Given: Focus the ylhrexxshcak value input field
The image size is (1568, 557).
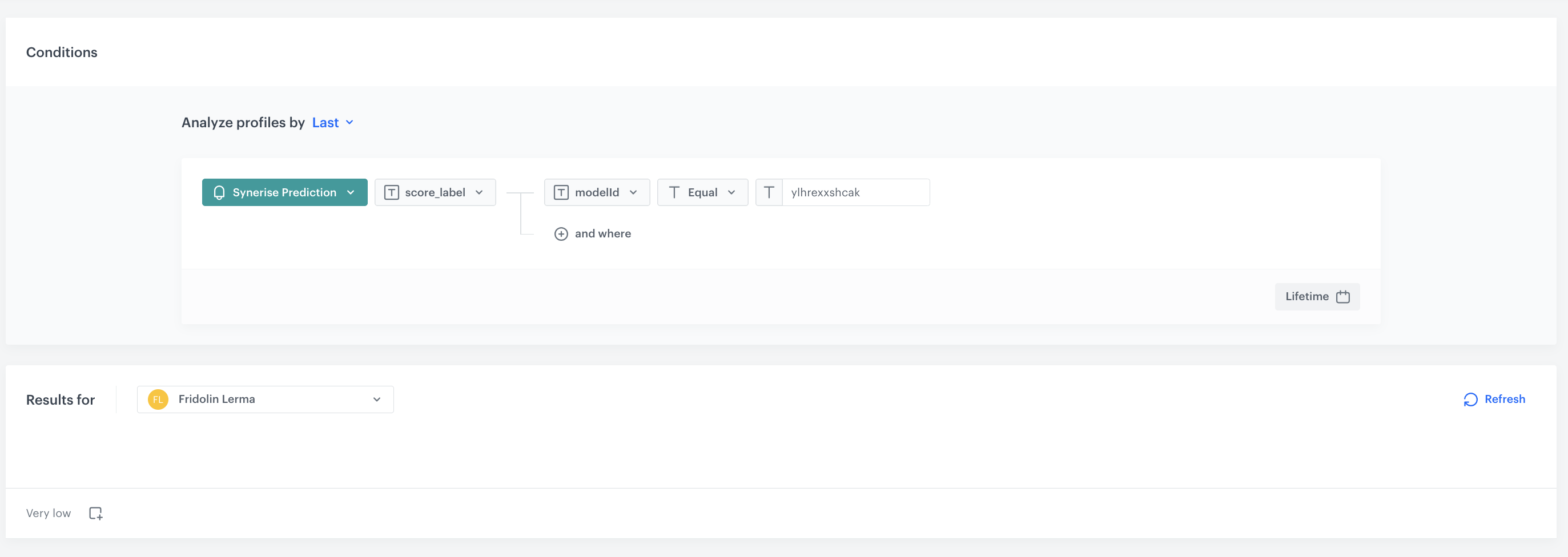Looking at the screenshot, I should (855, 192).
